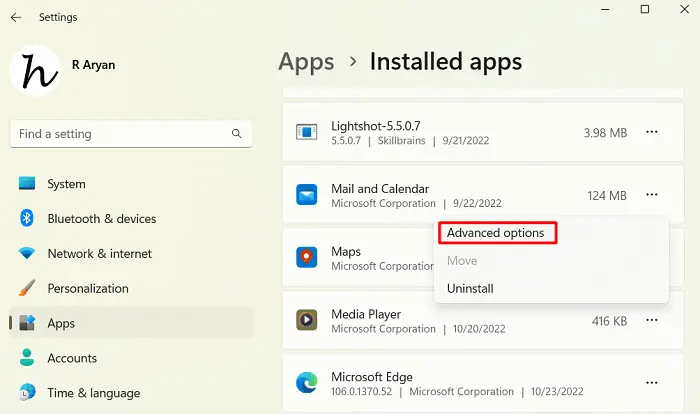Open more options for Lightshot-5.5.0.7

pyautogui.click(x=652, y=132)
